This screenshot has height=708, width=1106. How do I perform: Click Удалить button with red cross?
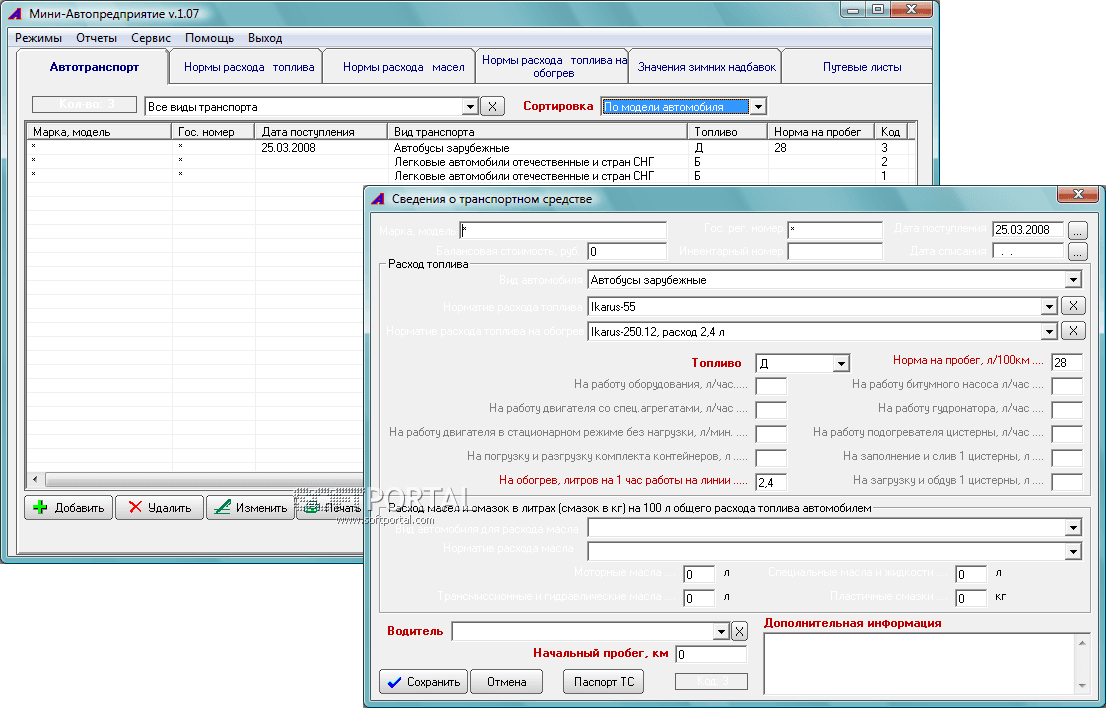(159, 508)
